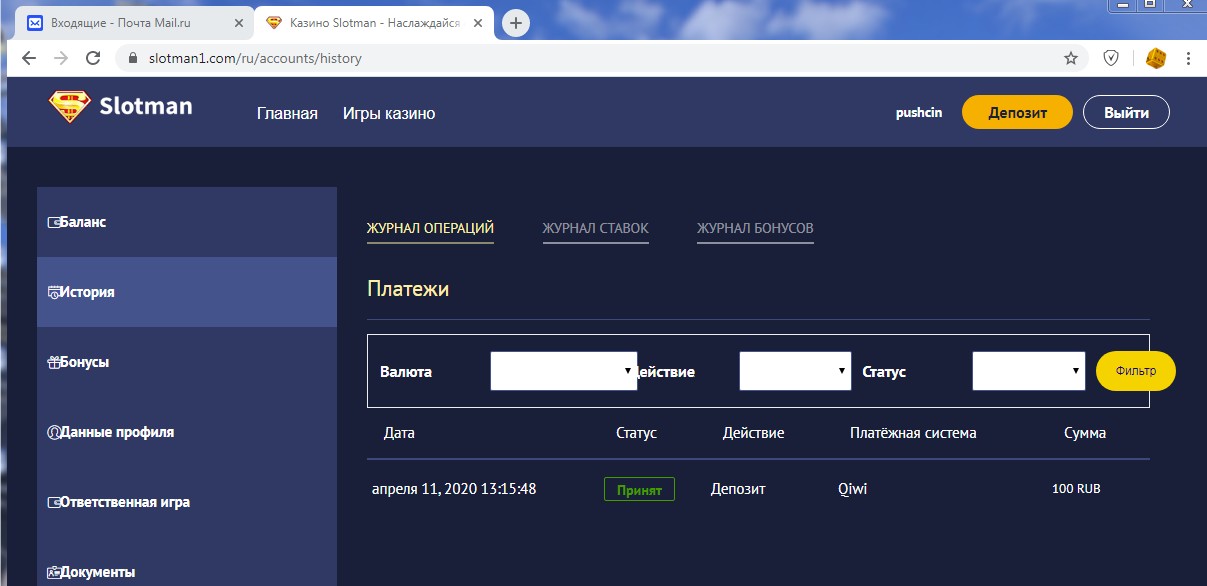Screen dimensions: 1207x586
Task: Expand the Действие dropdown
Action: tap(795, 371)
